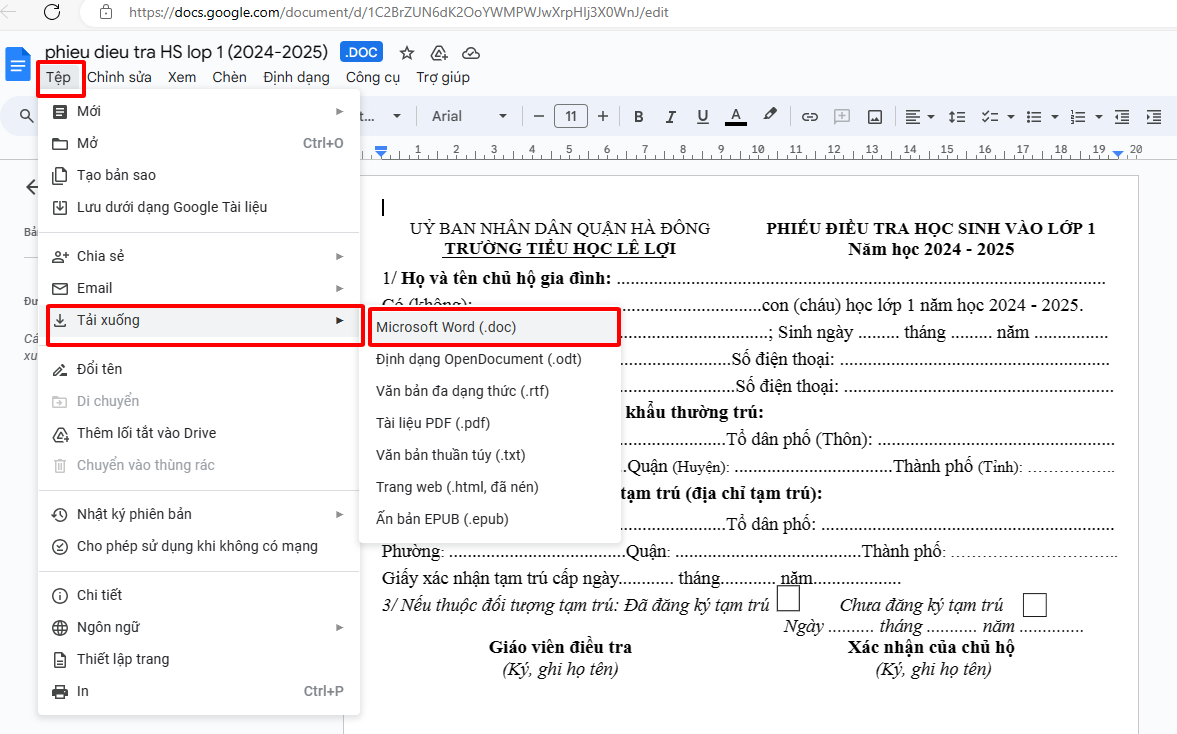Click the add to Drive icon
Image resolution: width=1177 pixels, height=734 pixels.
438,53
